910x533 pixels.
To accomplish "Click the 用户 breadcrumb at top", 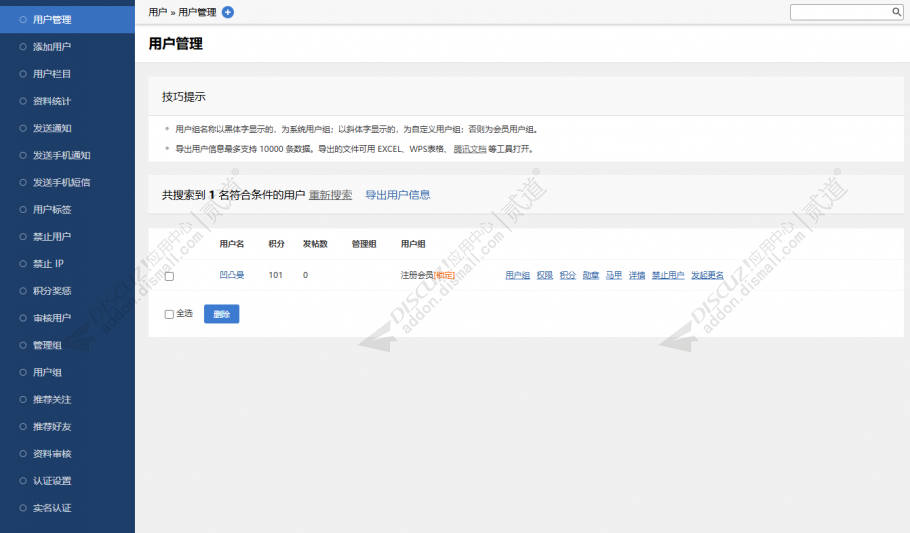I will coord(157,12).
